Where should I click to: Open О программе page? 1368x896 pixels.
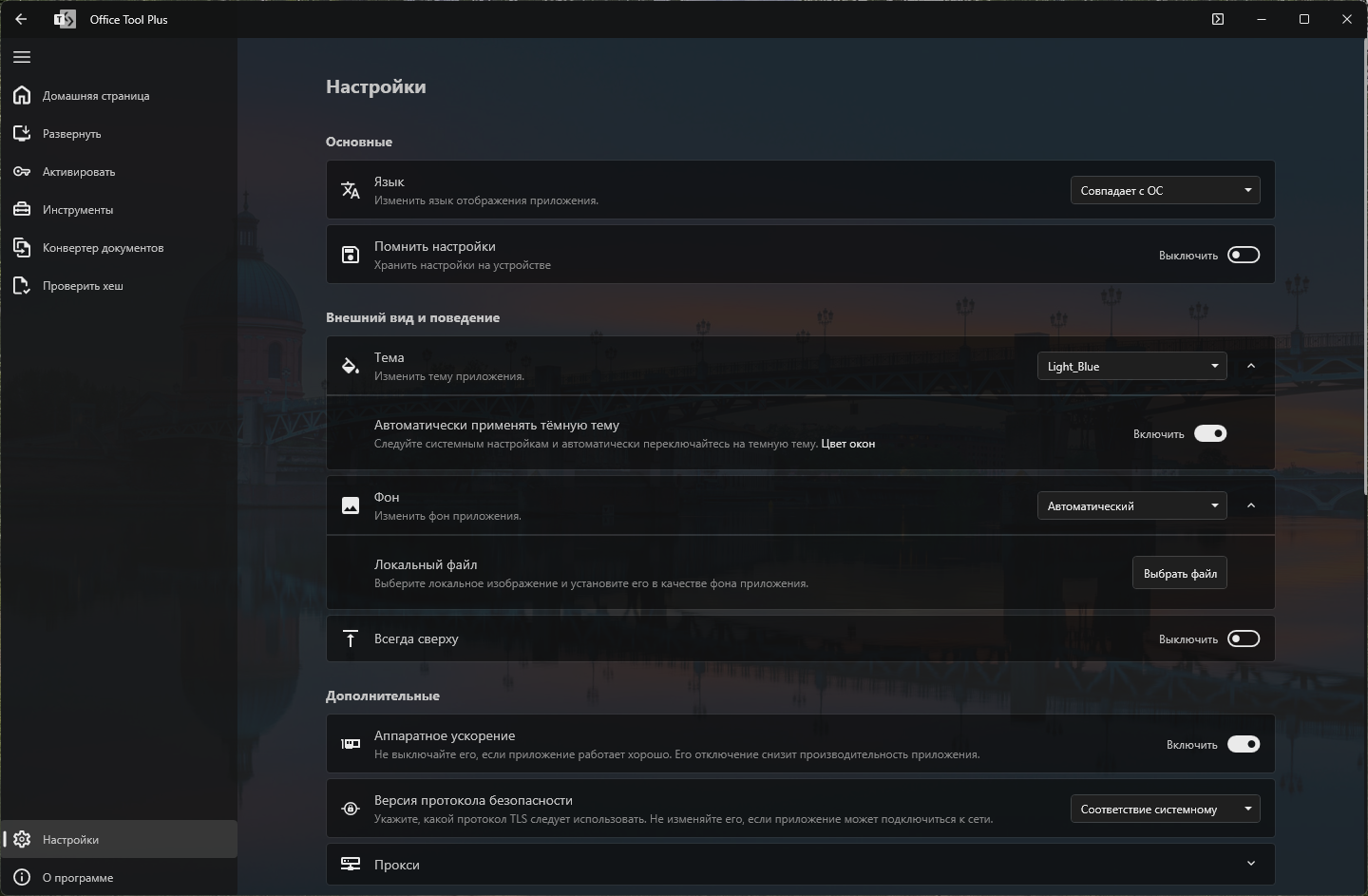pos(119,877)
